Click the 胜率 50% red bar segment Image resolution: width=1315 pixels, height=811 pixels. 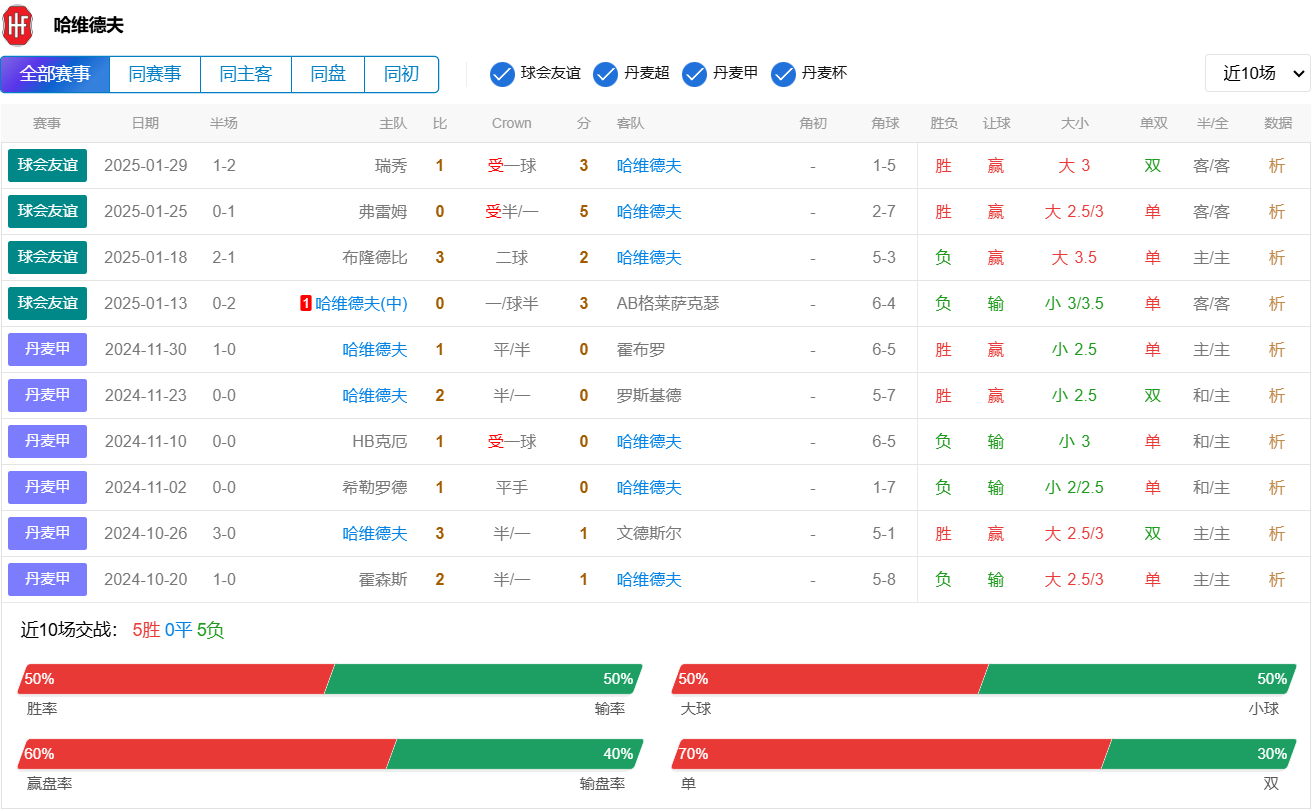(175, 679)
